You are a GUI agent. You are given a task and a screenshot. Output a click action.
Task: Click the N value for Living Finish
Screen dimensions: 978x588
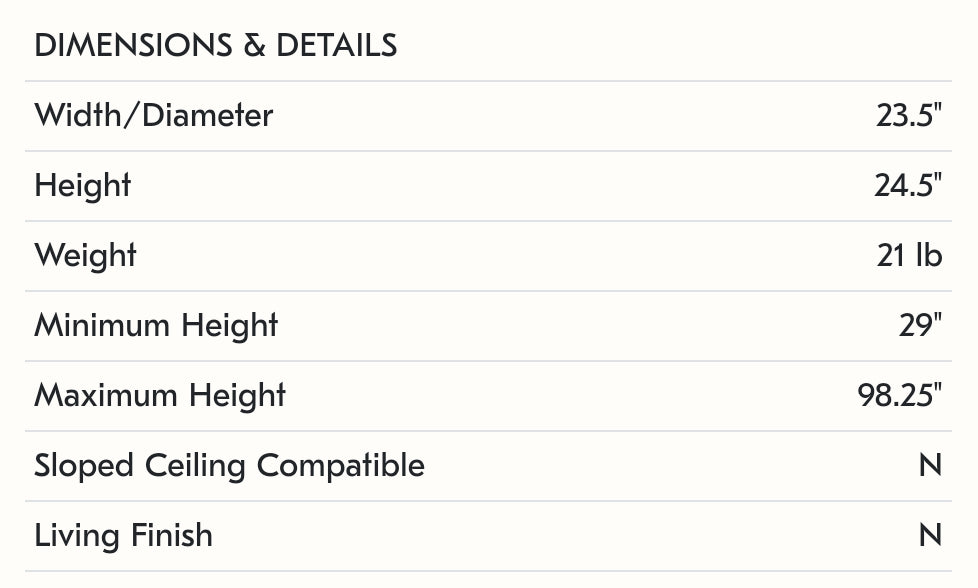[930, 536]
